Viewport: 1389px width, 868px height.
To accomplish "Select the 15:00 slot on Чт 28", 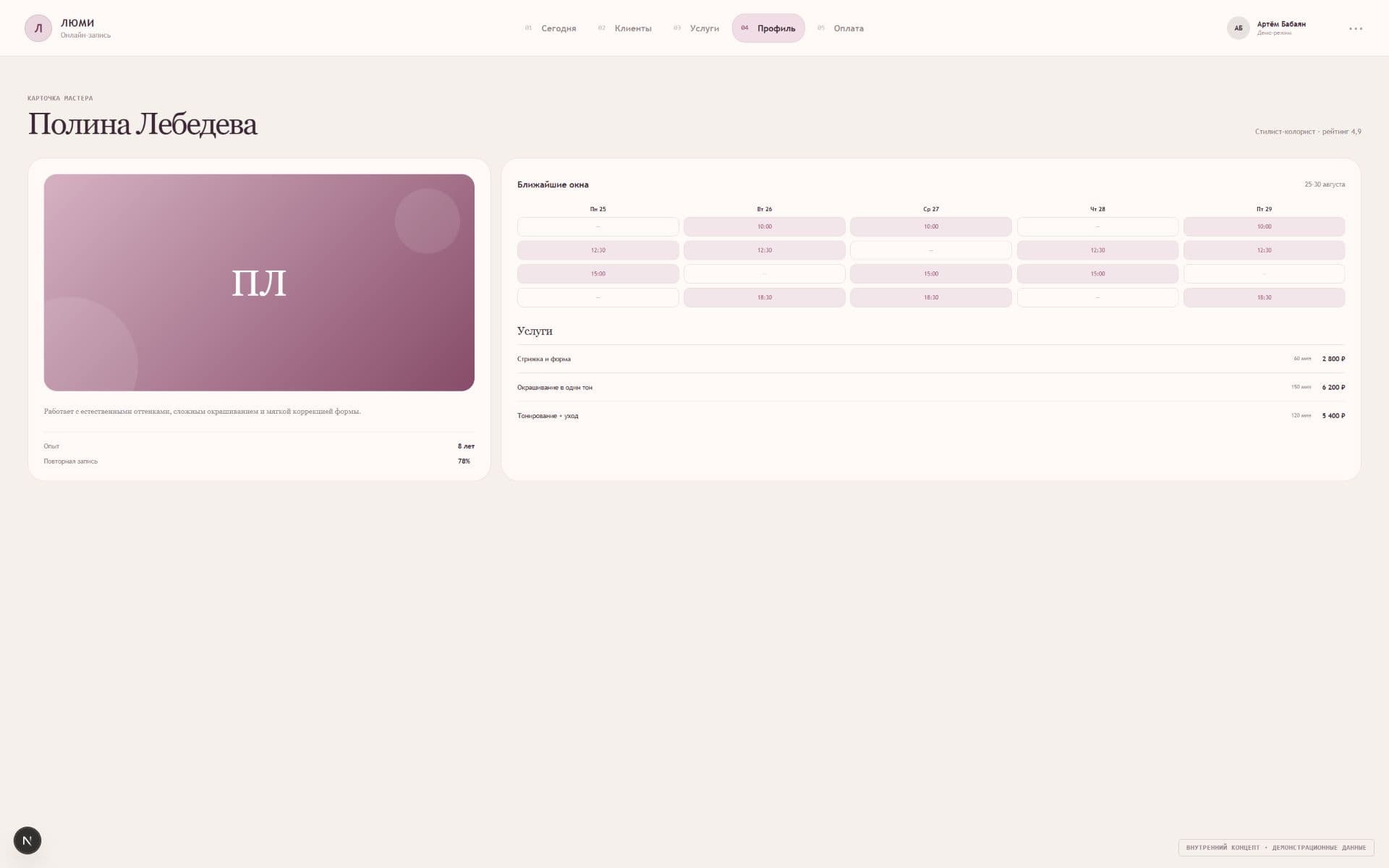I will pyautogui.click(x=1097, y=274).
